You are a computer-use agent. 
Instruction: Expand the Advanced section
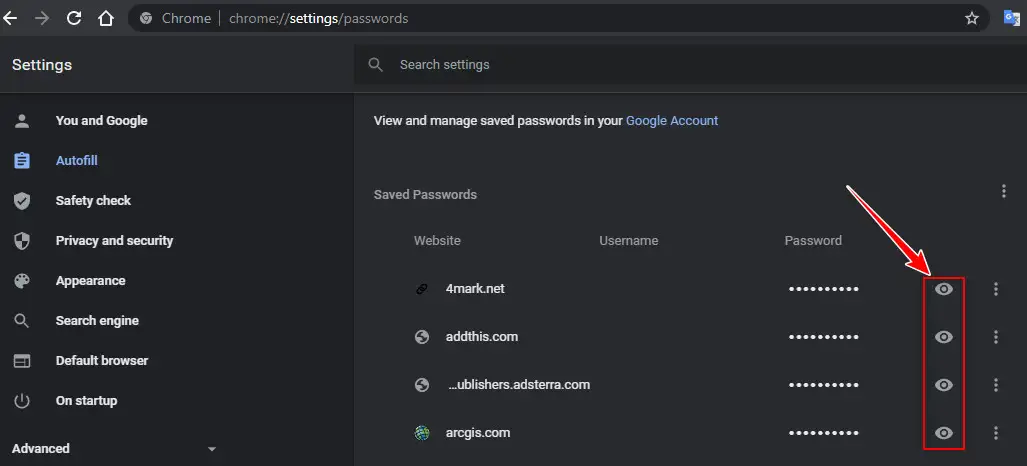coord(115,449)
